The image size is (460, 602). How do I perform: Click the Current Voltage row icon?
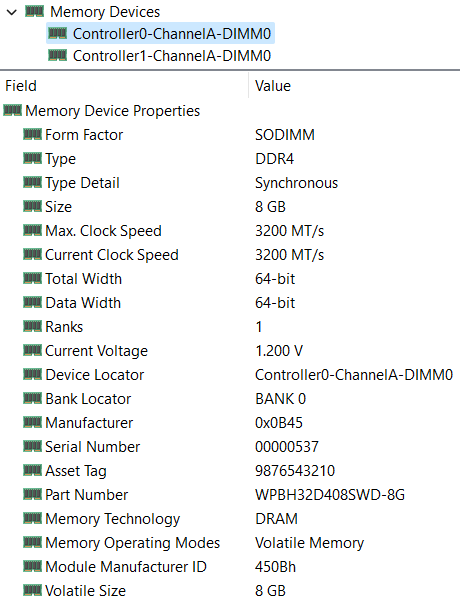[32, 350]
